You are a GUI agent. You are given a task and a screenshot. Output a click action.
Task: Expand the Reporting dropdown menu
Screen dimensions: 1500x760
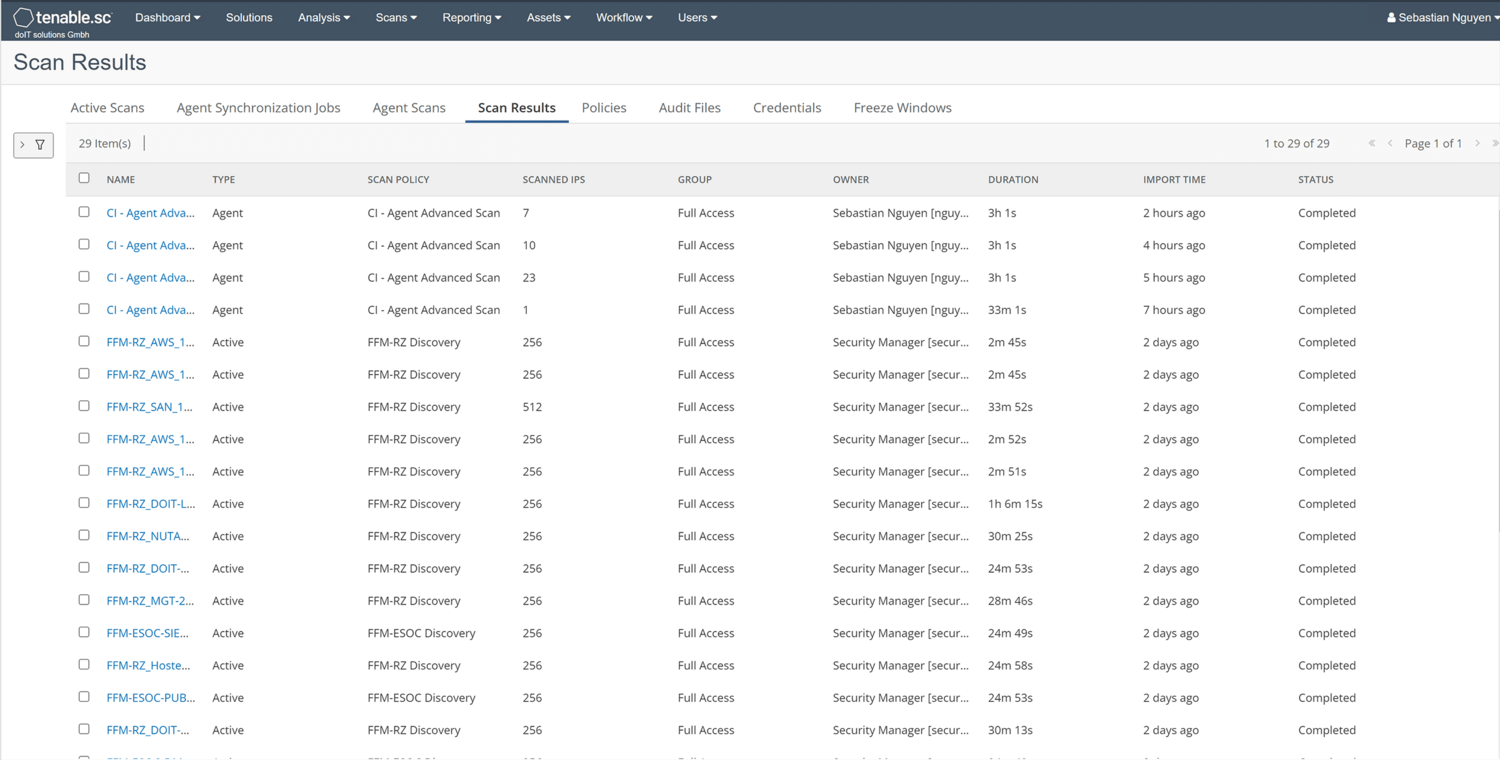472,18
